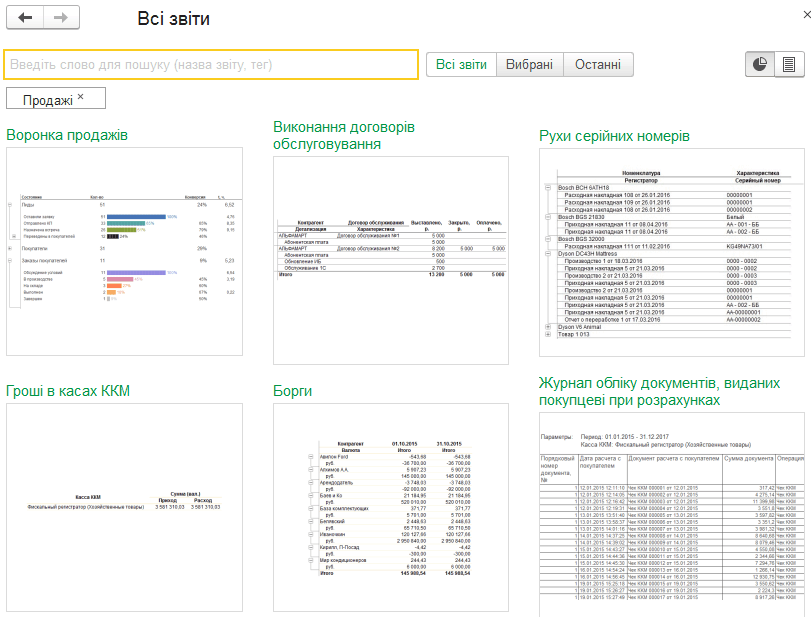Click the Виконання договорів обслуговування preview thumbnail
The width and height of the screenshot is (811, 617).
[391, 261]
